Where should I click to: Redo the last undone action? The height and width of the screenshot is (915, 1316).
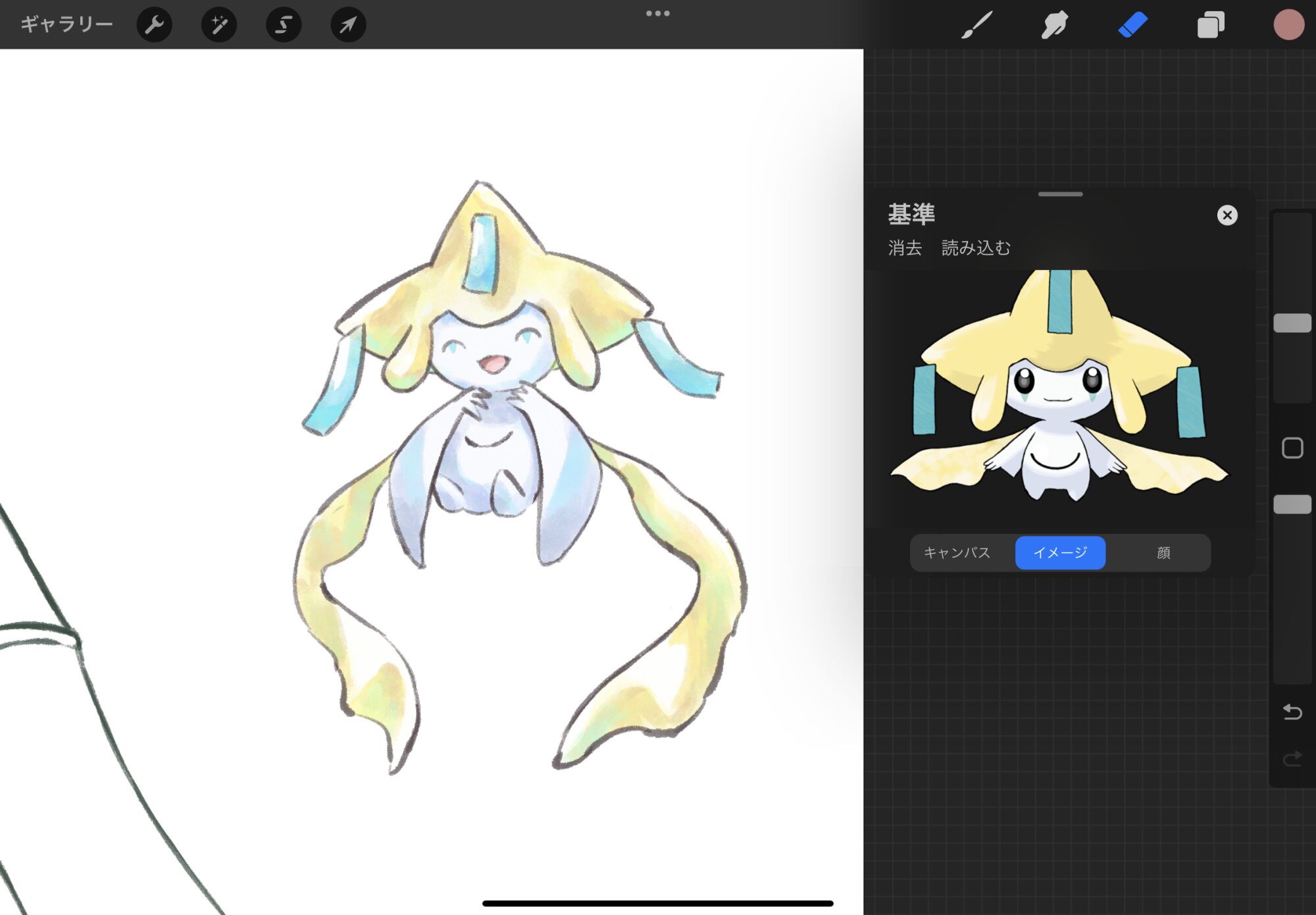pos(1292,759)
